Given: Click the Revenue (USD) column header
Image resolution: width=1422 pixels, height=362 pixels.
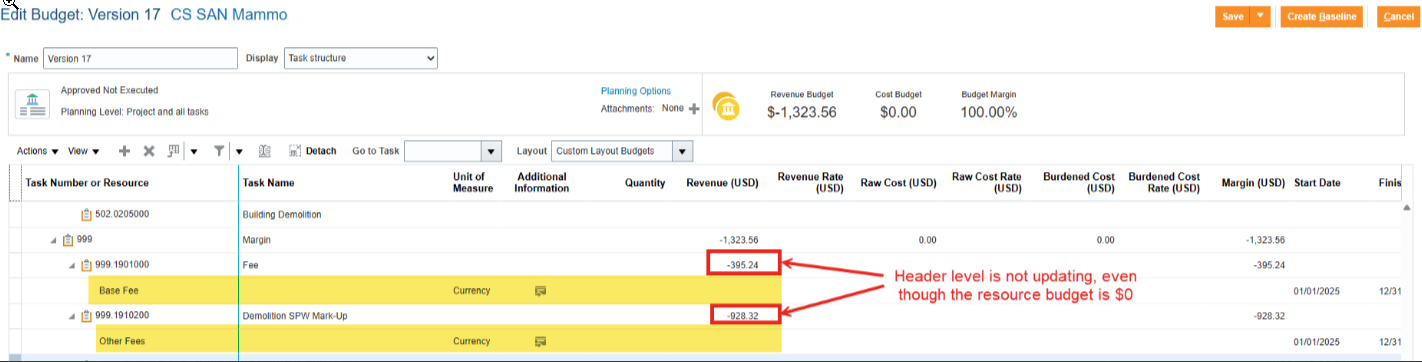Looking at the screenshot, I should 722,183.
